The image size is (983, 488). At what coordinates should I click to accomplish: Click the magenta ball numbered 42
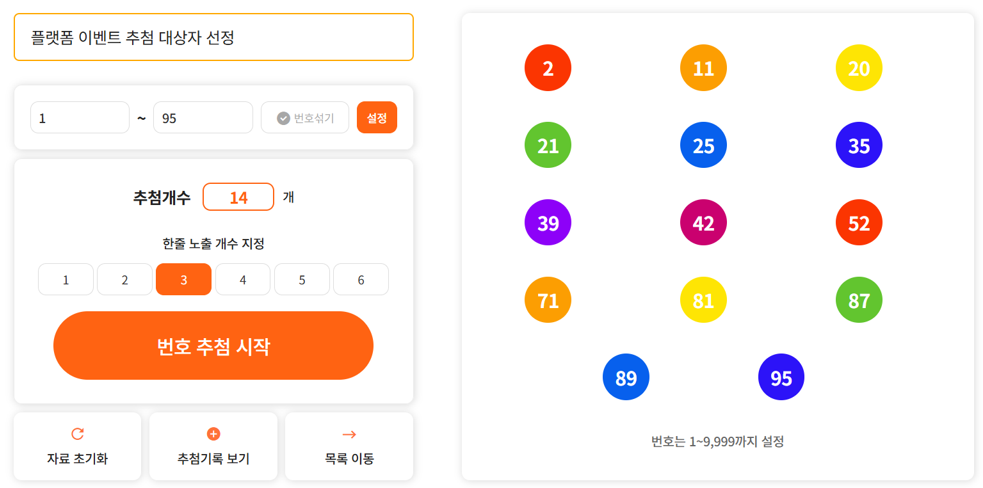703,223
